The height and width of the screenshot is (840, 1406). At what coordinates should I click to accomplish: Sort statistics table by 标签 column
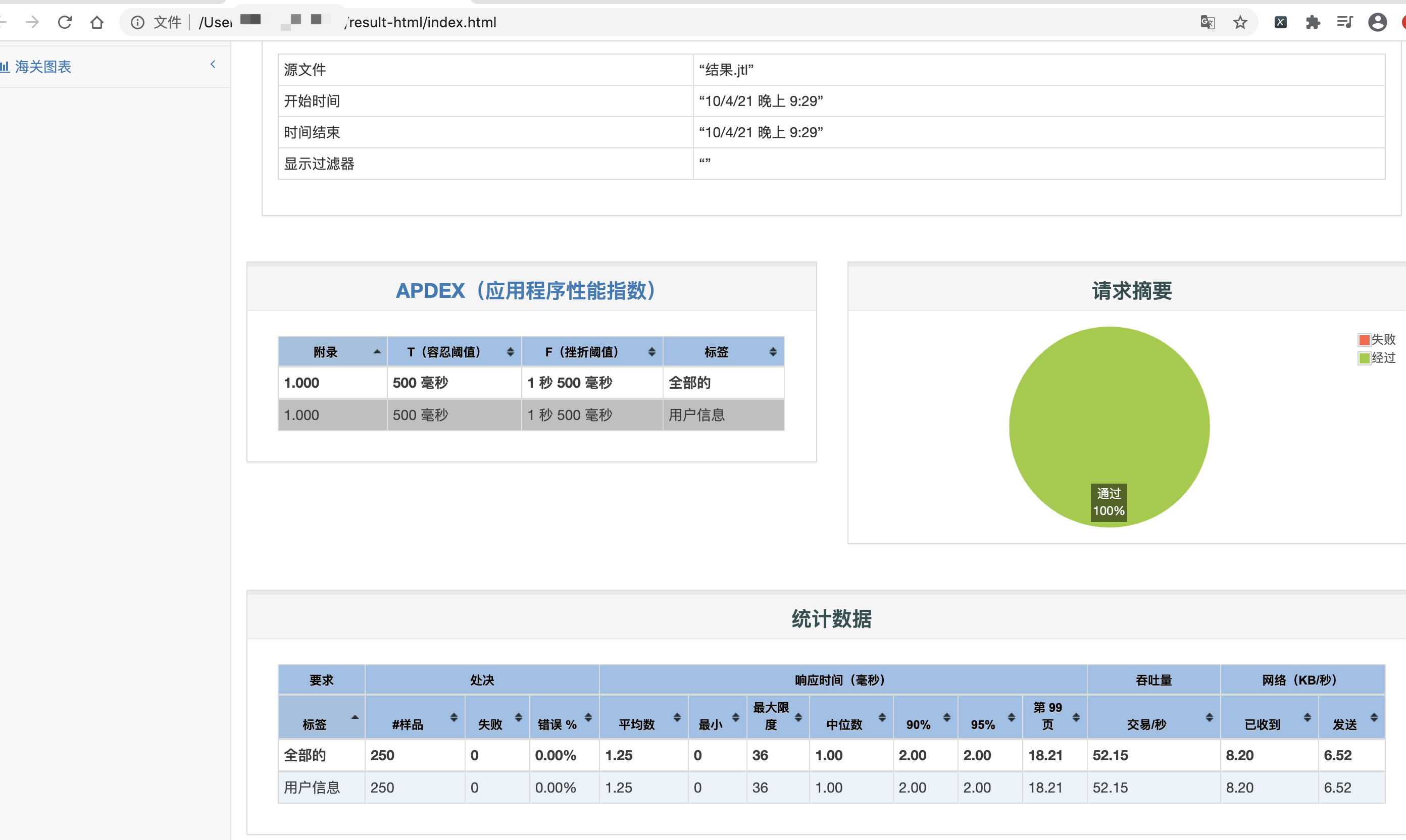[x=321, y=717]
